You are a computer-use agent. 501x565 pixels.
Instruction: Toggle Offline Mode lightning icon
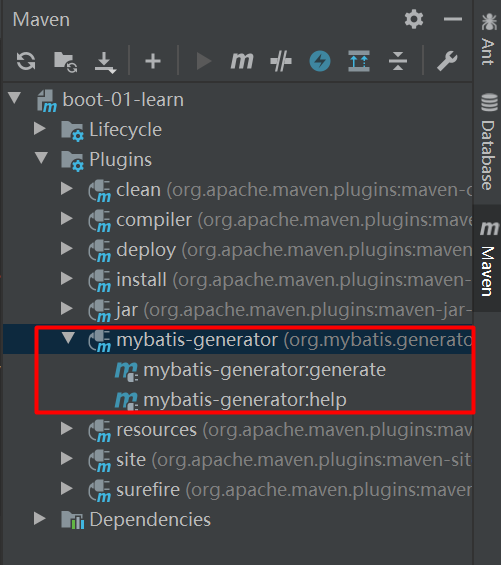coord(320,61)
